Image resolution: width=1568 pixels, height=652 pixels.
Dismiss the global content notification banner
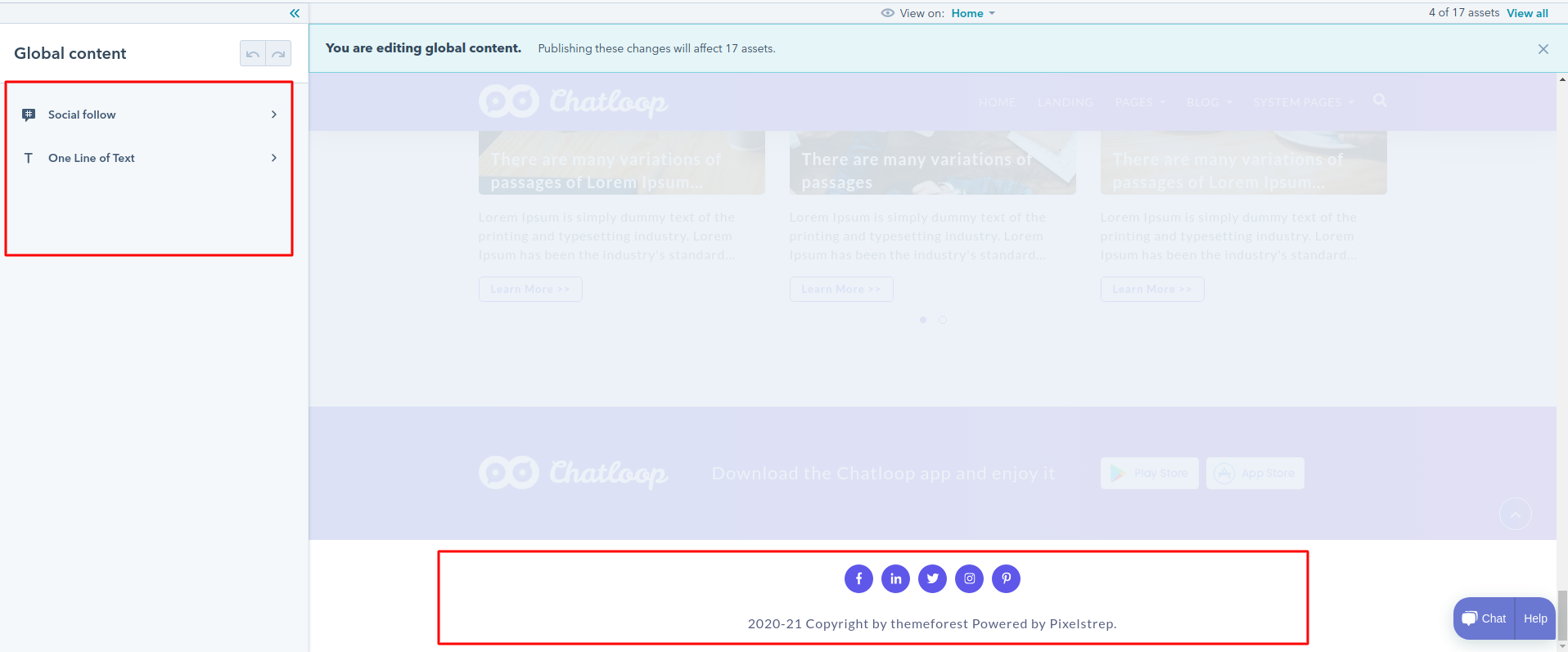[1543, 49]
